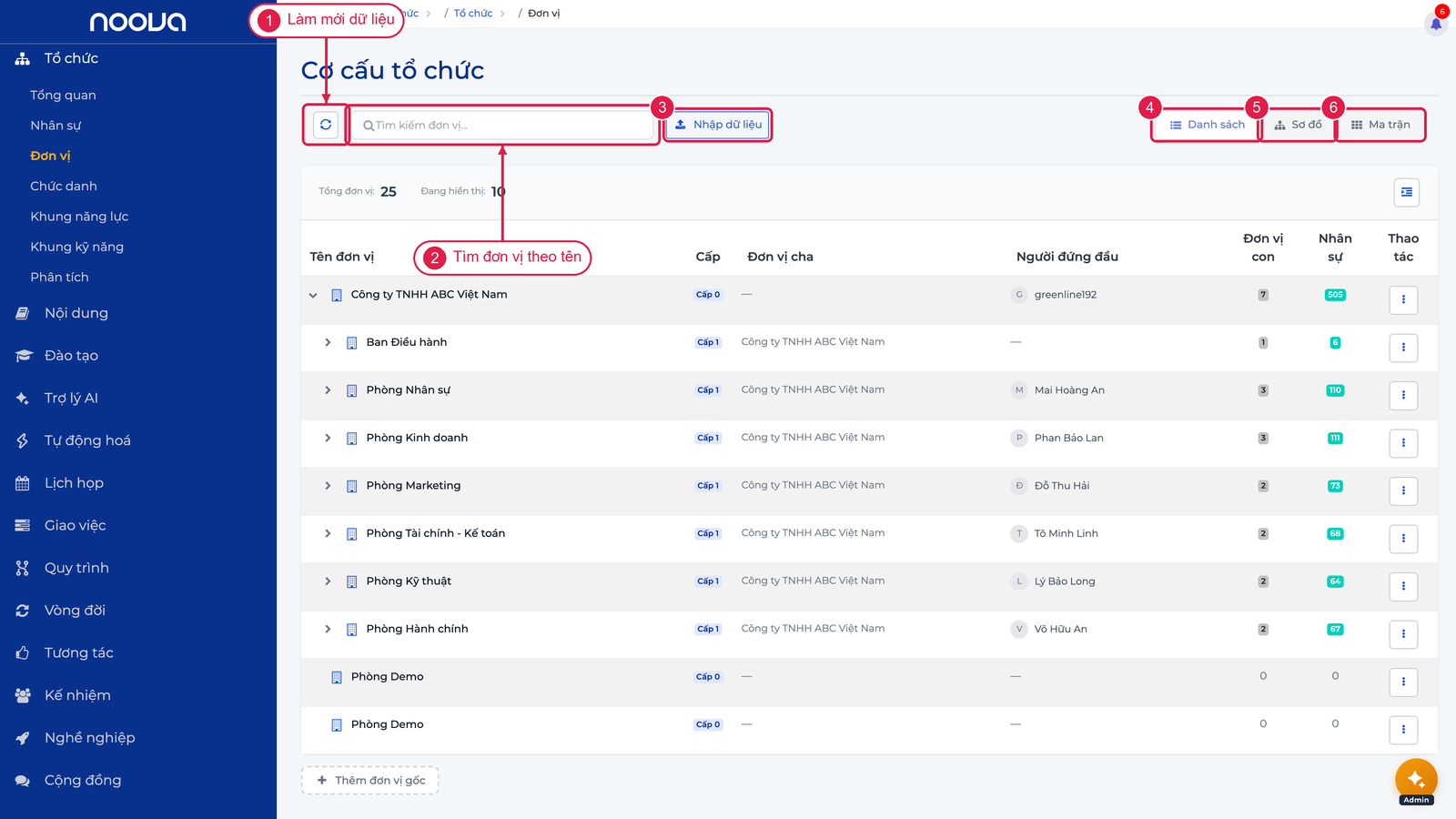Switch to the Sơ đồ view
The image size is (1456, 819).
click(x=1298, y=125)
